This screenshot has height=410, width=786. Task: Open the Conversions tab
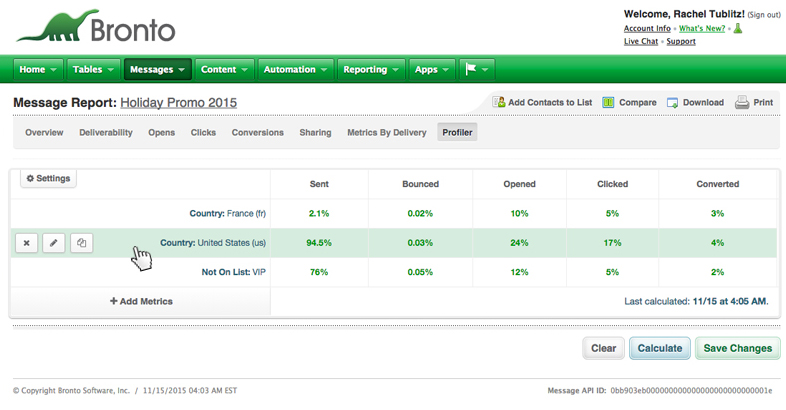(x=257, y=132)
